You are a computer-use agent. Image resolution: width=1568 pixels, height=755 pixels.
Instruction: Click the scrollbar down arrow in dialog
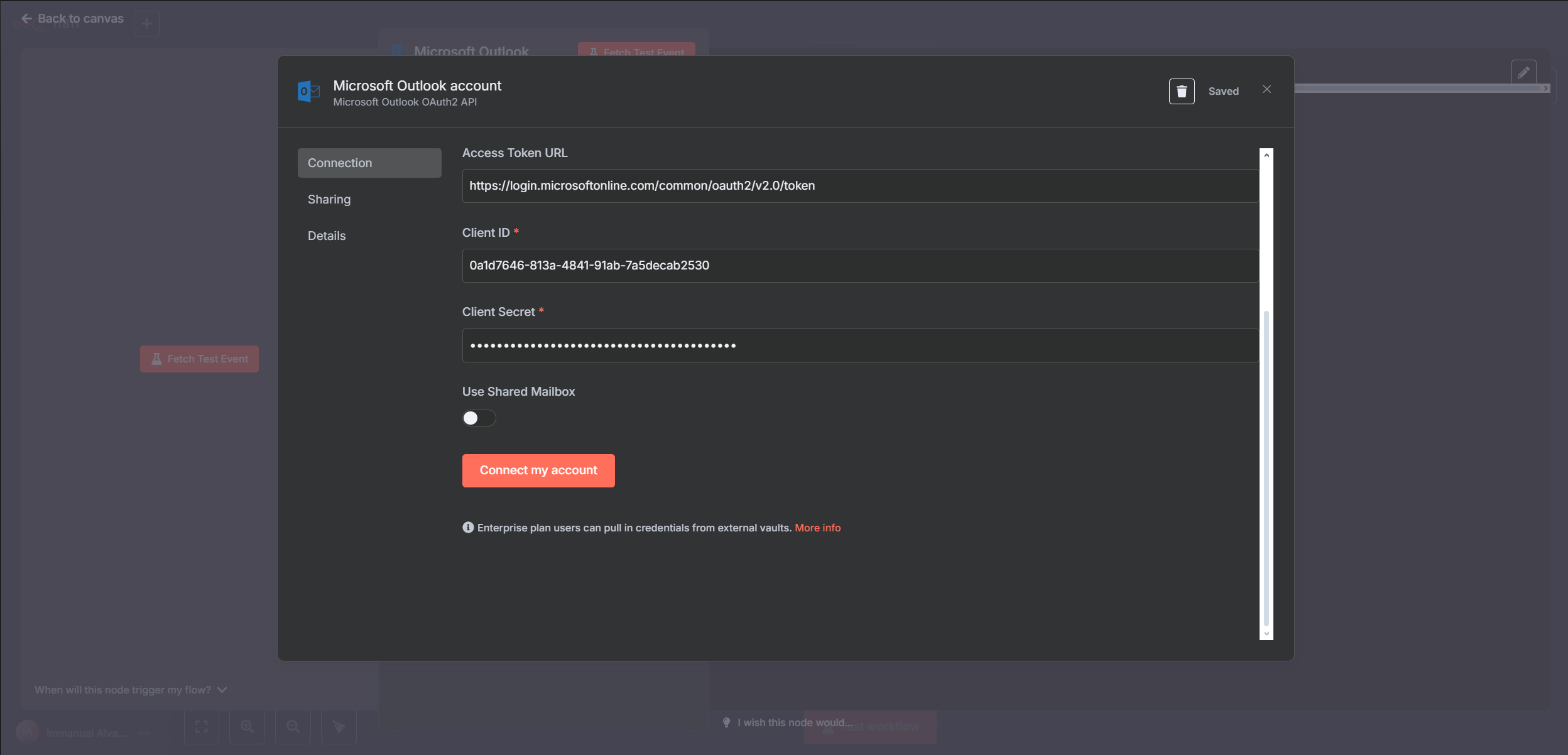1266,634
